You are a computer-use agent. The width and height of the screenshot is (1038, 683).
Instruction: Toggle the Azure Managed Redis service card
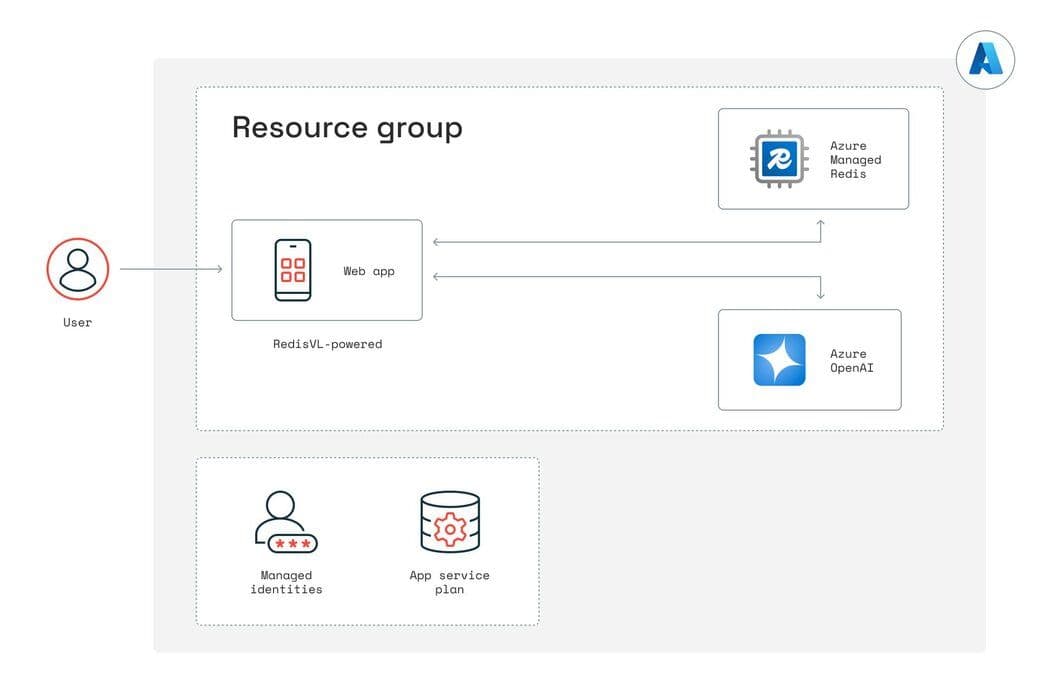coord(813,158)
